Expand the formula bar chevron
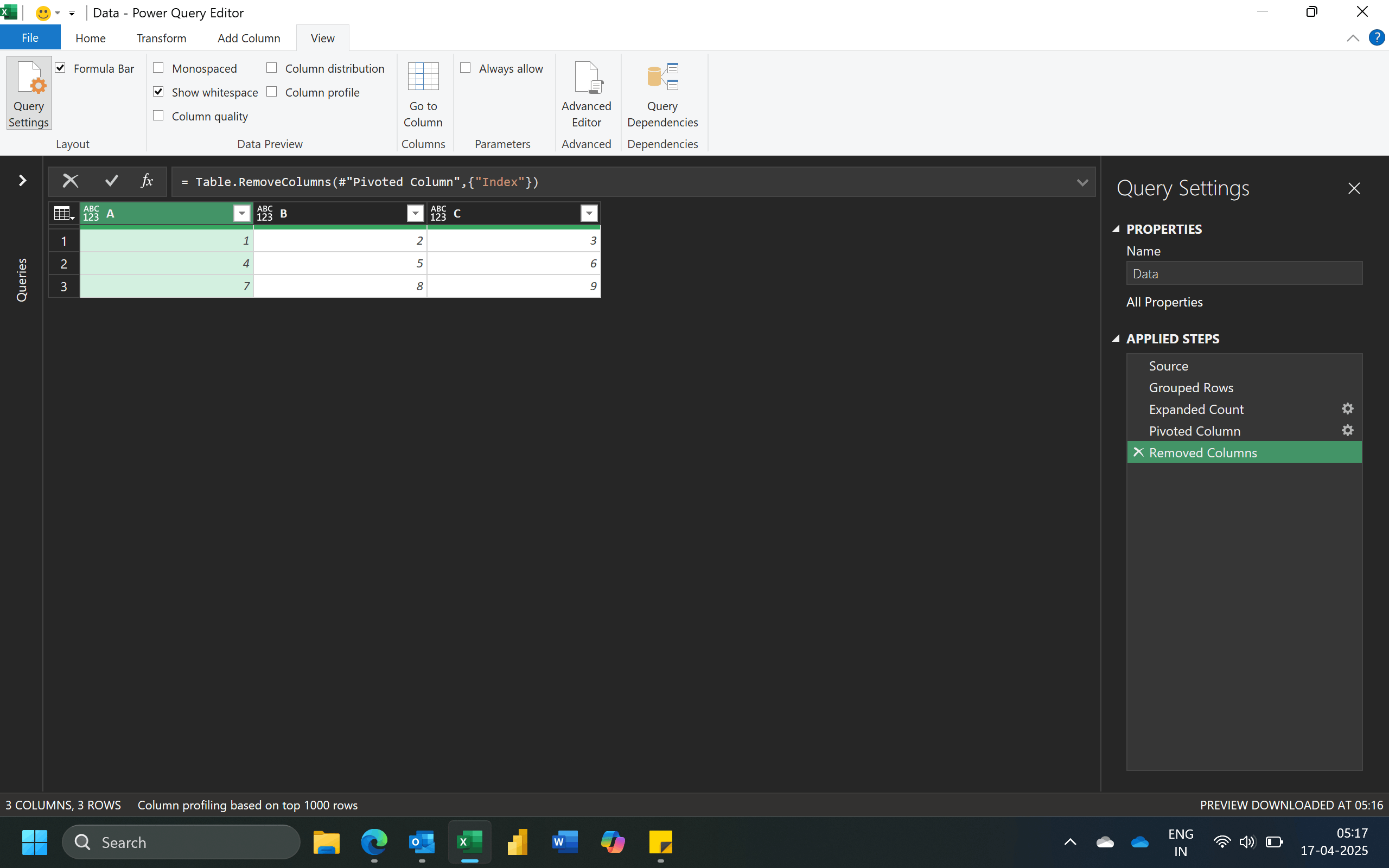The height and width of the screenshot is (868, 1389). tap(1082, 183)
